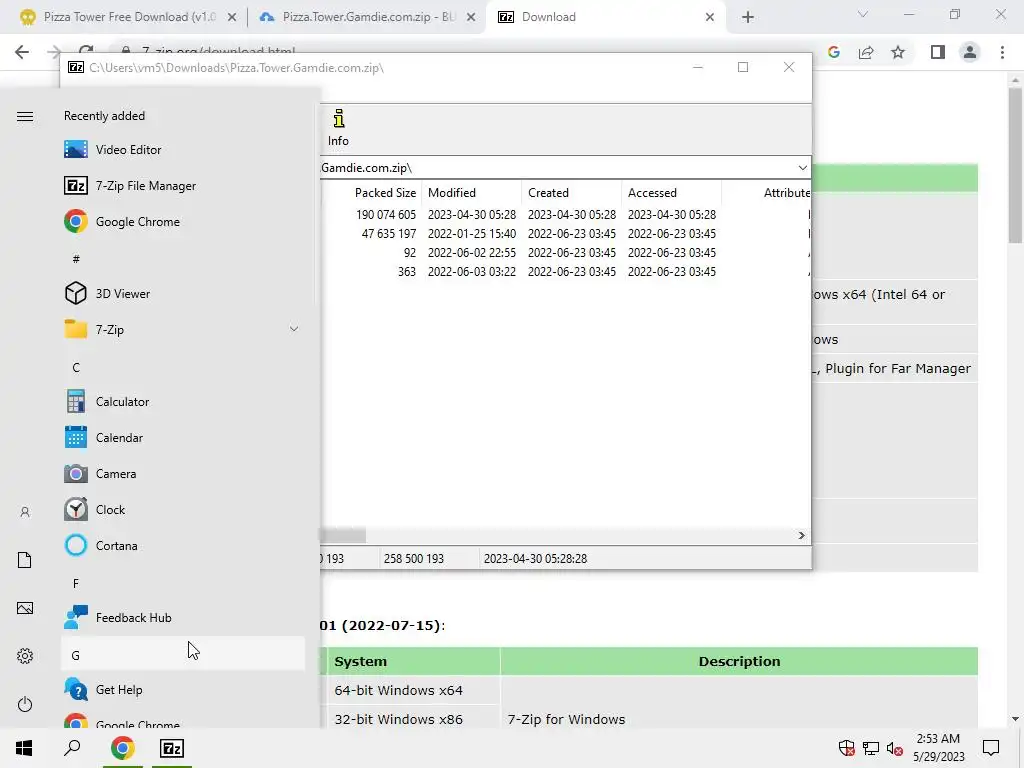Open Chrome tab search chevron

click(x=863, y=14)
